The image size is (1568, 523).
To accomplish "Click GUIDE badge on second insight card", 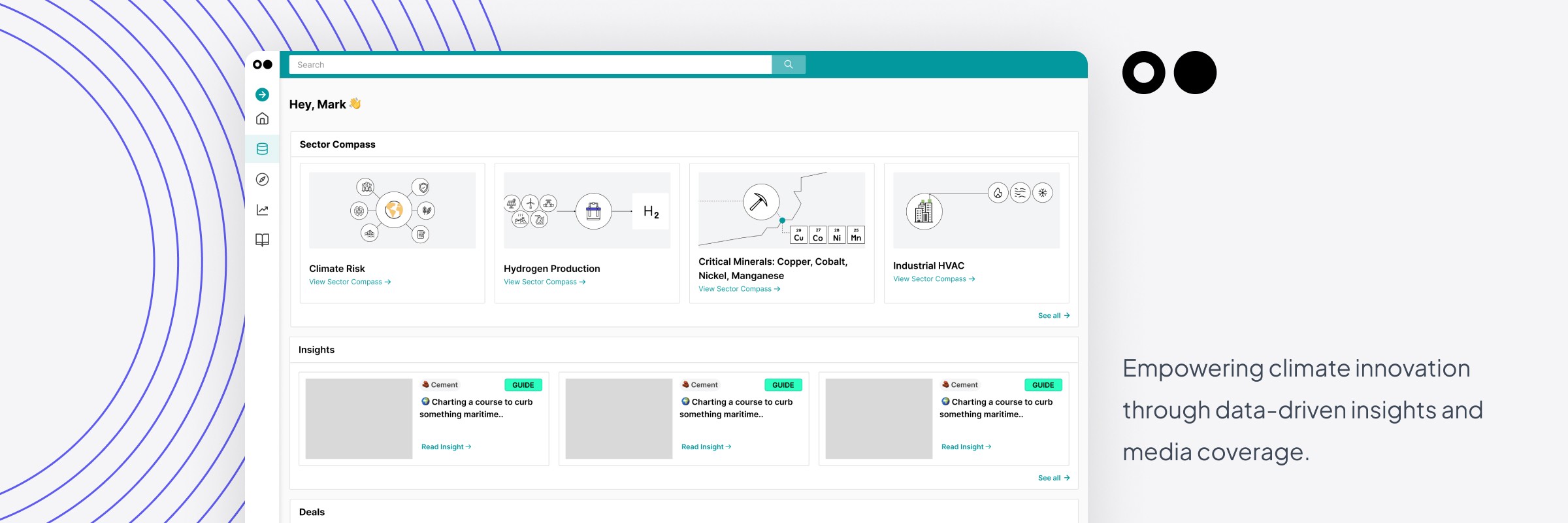I will (x=783, y=385).
